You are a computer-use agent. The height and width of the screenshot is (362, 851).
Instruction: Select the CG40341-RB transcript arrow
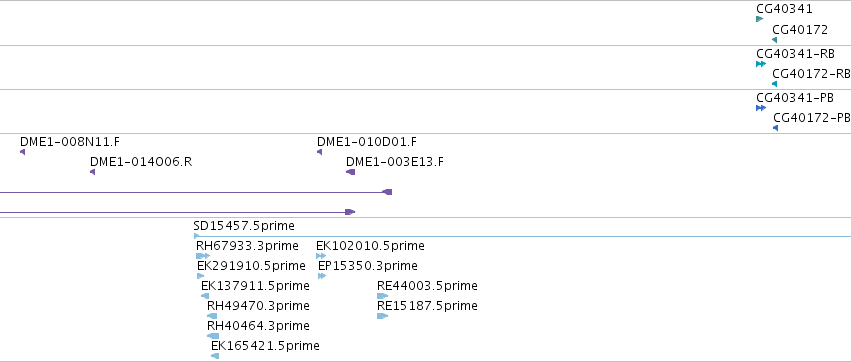(x=761, y=64)
